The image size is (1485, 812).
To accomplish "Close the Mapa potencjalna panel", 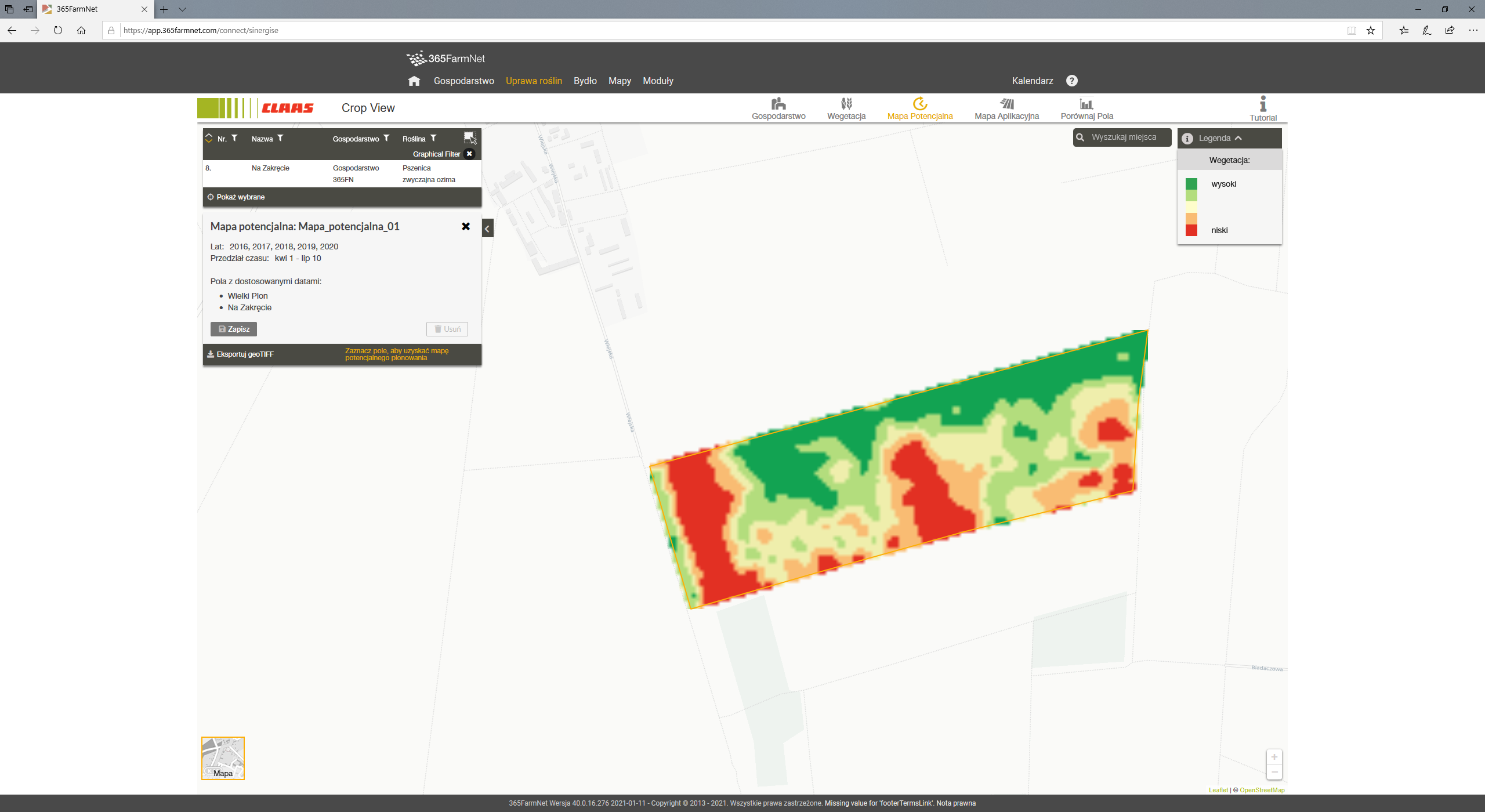I will click(465, 227).
